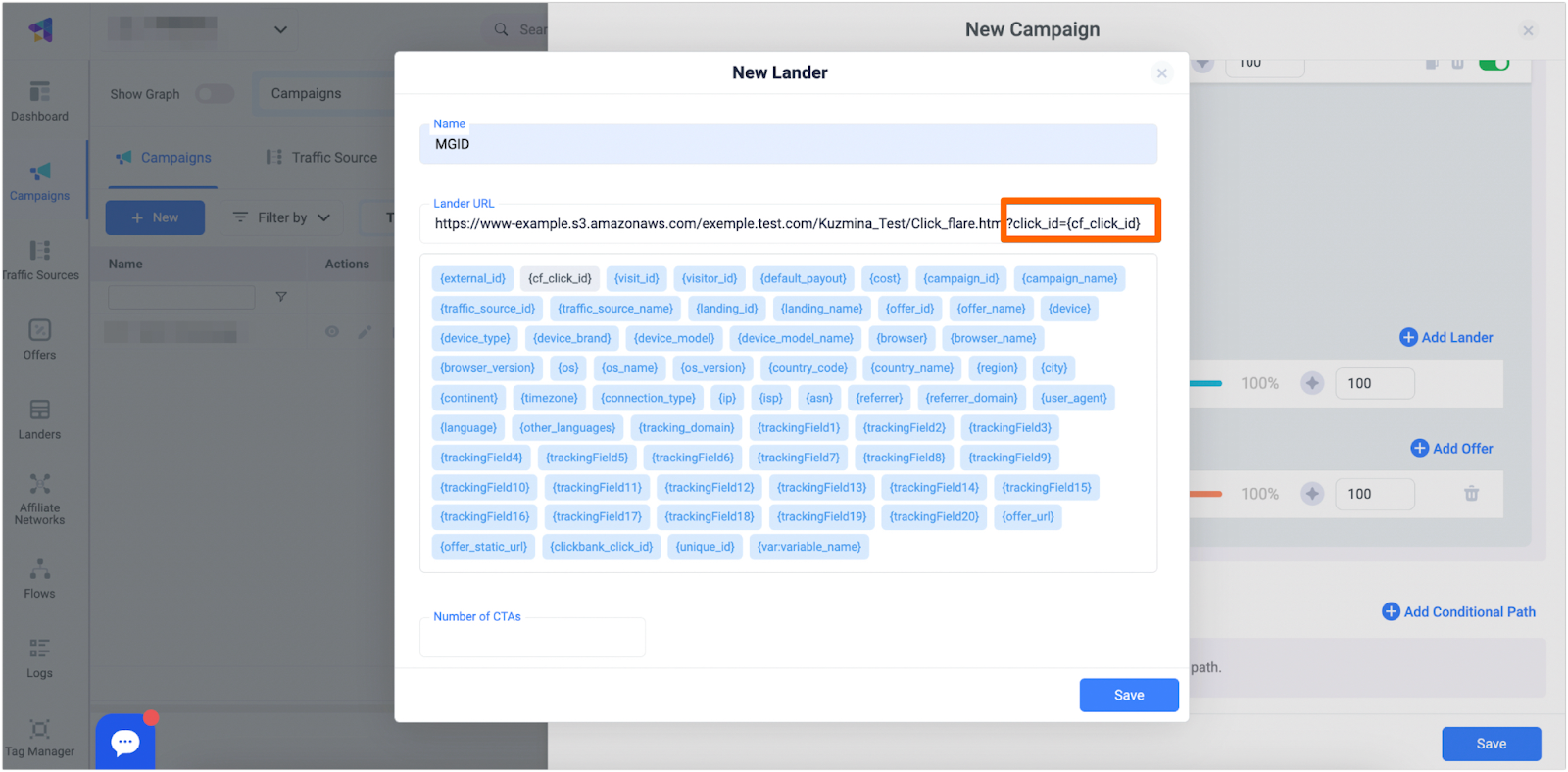Click the Traffic Sources sidebar icon
The width and height of the screenshot is (1568, 772).
(x=39, y=260)
